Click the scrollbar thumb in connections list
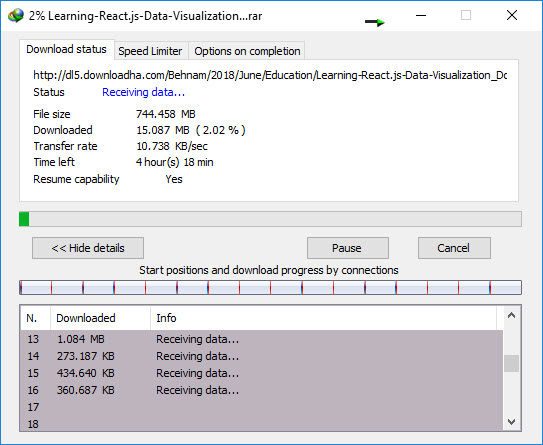The width and height of the screenshot is (543, 445). tap(511, 363)
